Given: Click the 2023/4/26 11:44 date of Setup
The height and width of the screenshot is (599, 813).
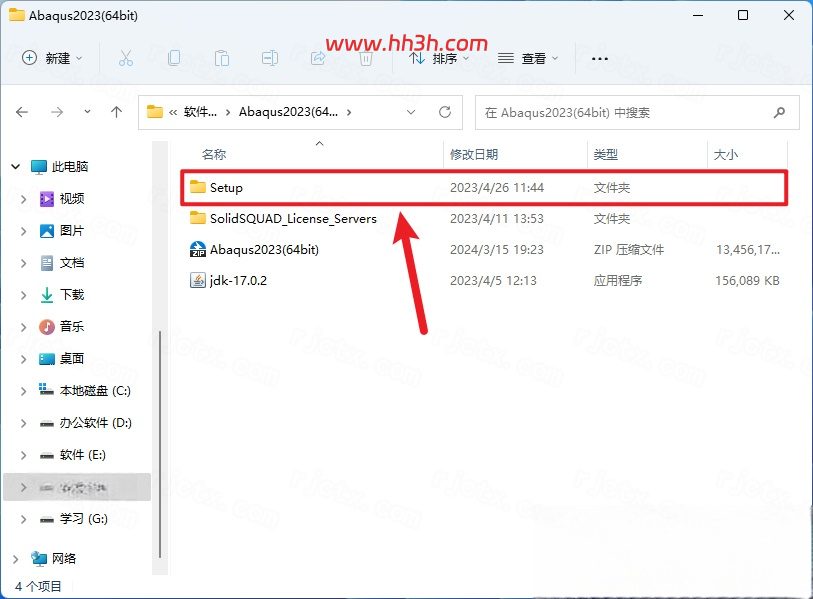Looking at the screenshot, I should point(497,187).
